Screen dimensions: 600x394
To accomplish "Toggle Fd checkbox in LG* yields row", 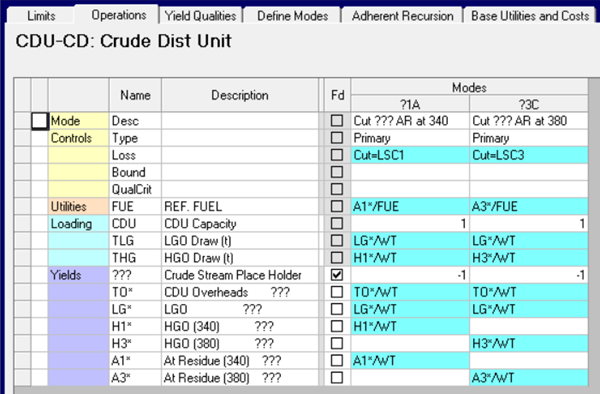I will (337, 309).
